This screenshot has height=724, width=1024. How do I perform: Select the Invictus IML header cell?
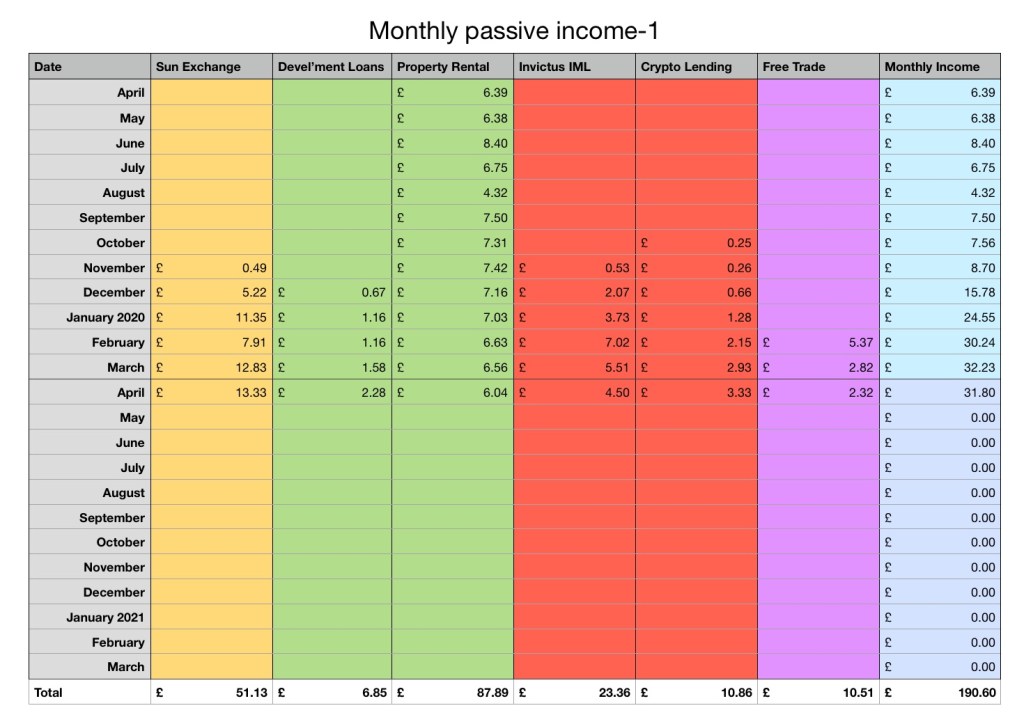pos(574,67)
